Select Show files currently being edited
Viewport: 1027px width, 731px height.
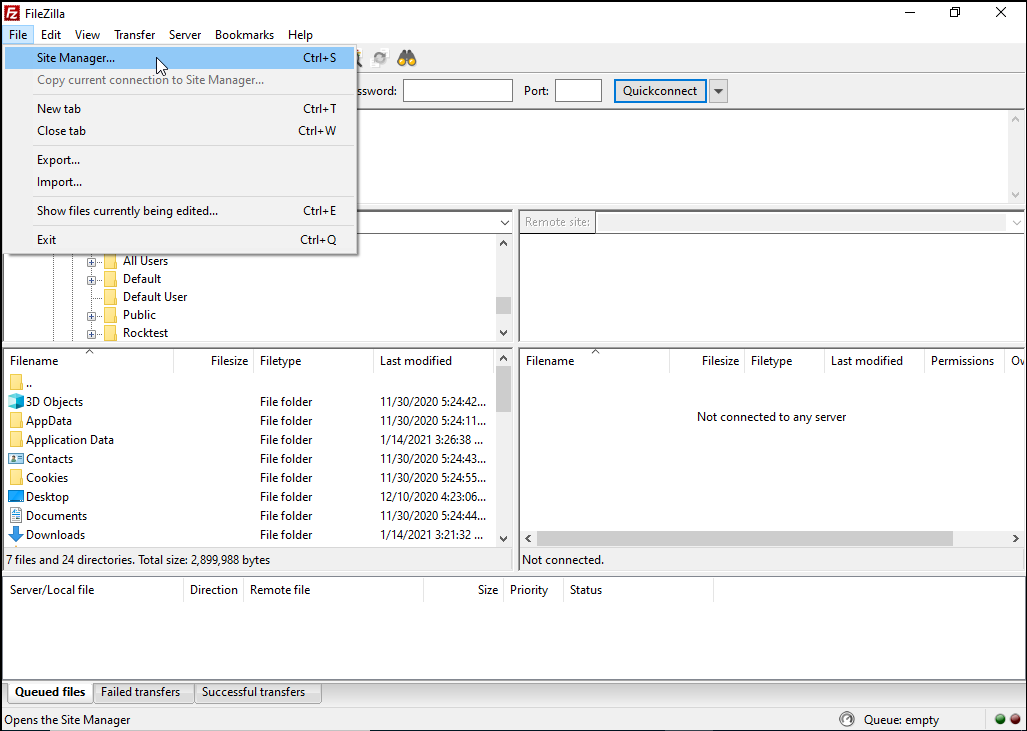[x=179, y=211]
